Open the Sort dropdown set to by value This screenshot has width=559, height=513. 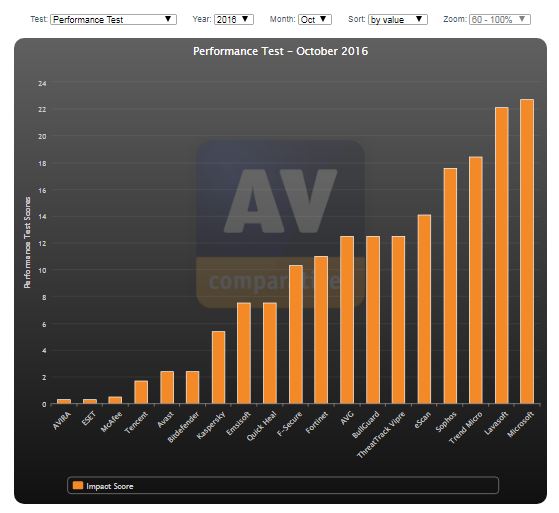(x=398, y=19)
